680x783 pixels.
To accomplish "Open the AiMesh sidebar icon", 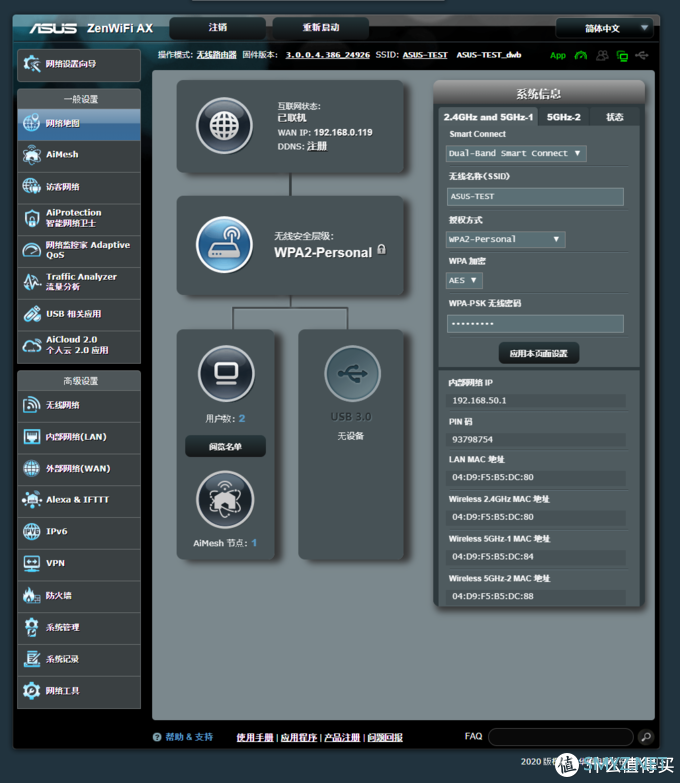I will 31,155.
